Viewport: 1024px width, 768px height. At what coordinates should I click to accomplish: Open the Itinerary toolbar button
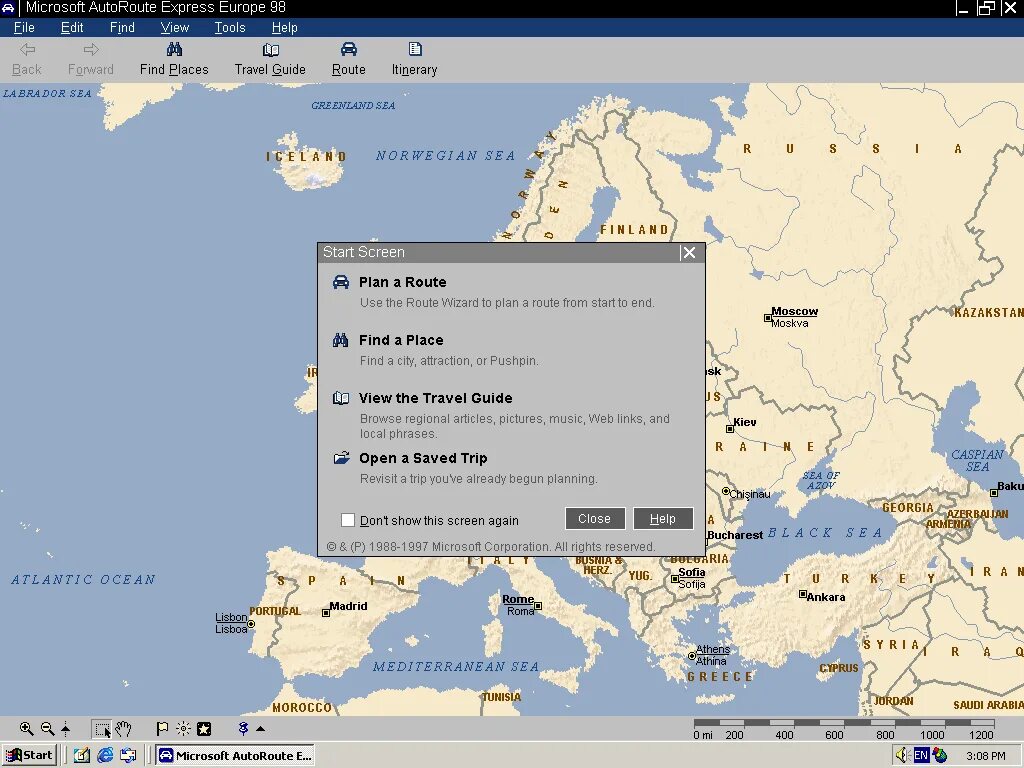(415, 59)
